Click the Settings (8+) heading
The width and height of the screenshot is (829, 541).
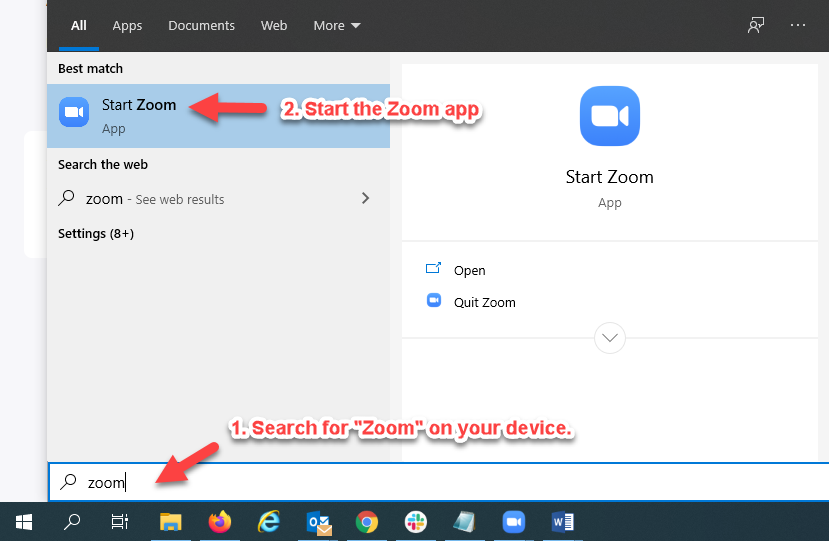click(96, 233)
